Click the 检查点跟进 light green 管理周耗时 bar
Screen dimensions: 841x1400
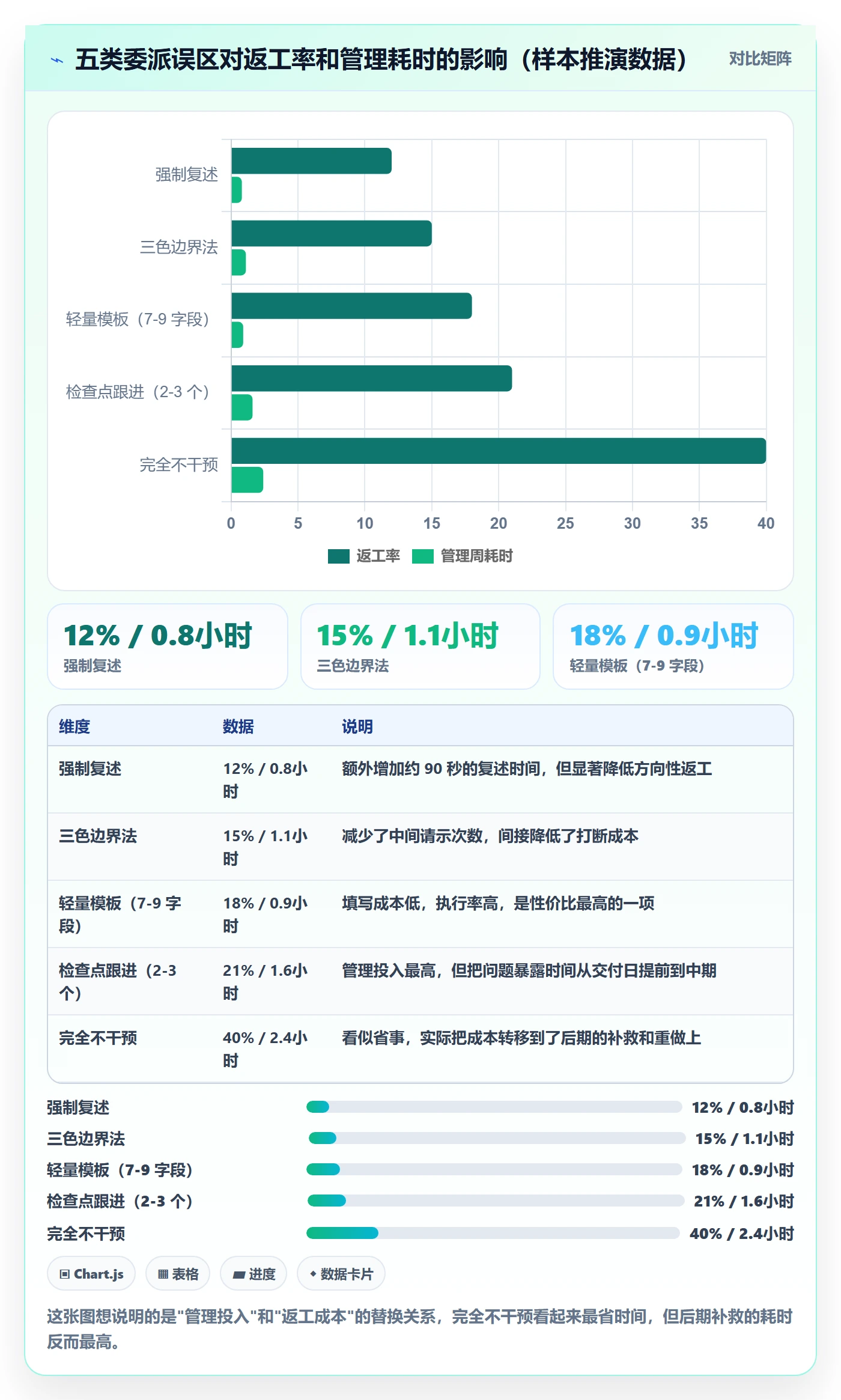[x=242, y=407]
